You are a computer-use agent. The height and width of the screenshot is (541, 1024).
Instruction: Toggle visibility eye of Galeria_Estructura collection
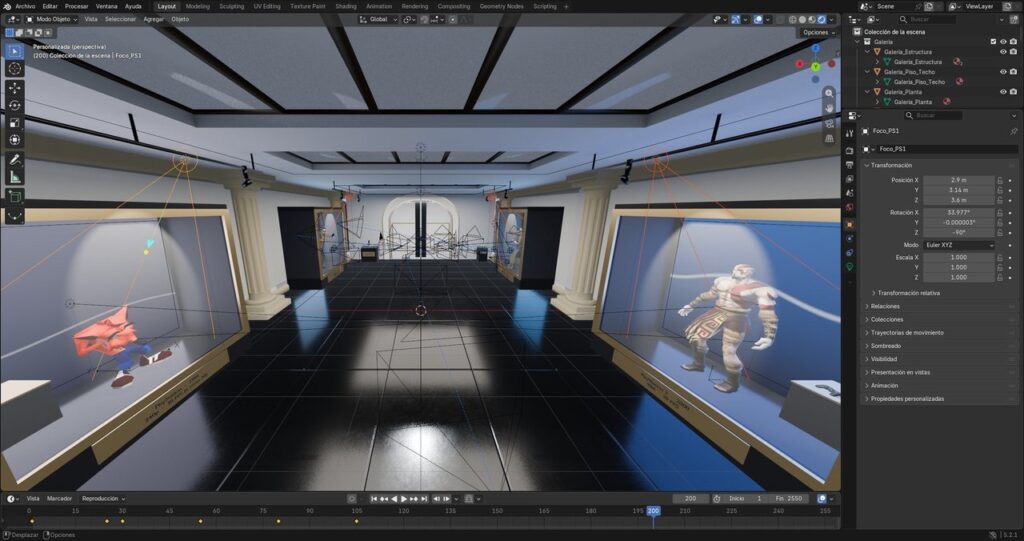pyautogui.click(x=1003, y=52)
